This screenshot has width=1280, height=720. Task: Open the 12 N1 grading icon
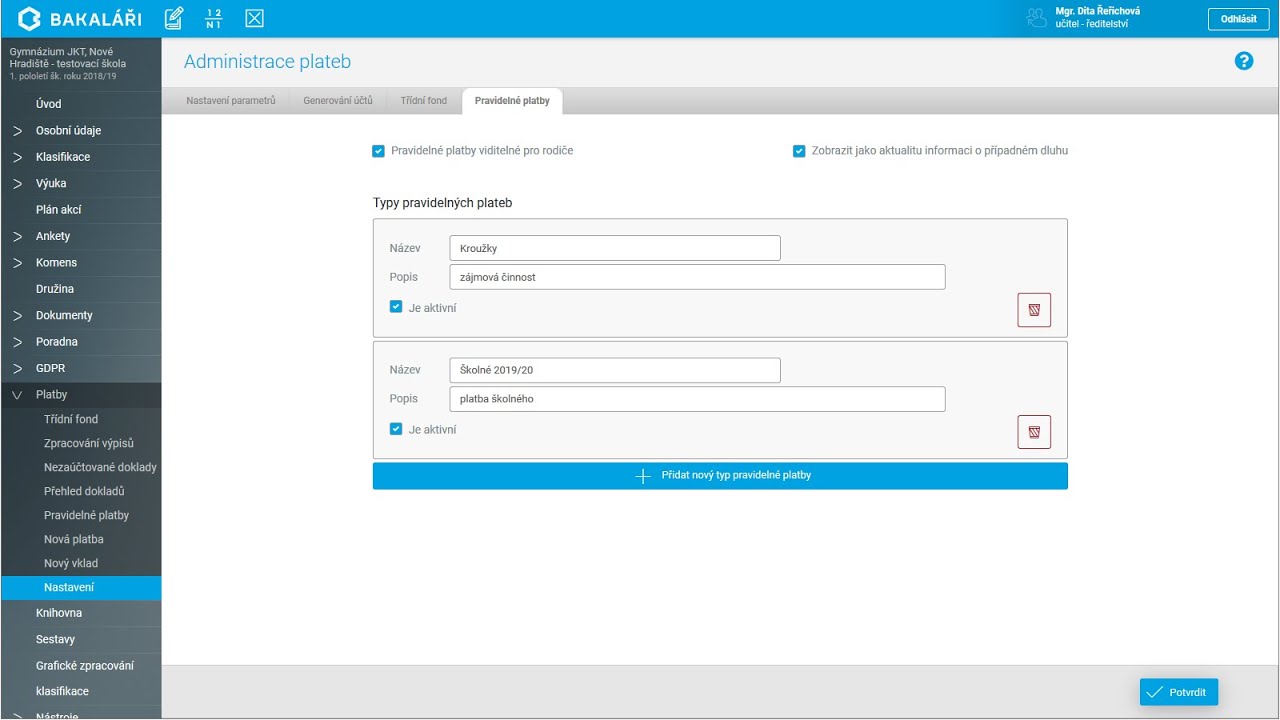coord(213,18)
